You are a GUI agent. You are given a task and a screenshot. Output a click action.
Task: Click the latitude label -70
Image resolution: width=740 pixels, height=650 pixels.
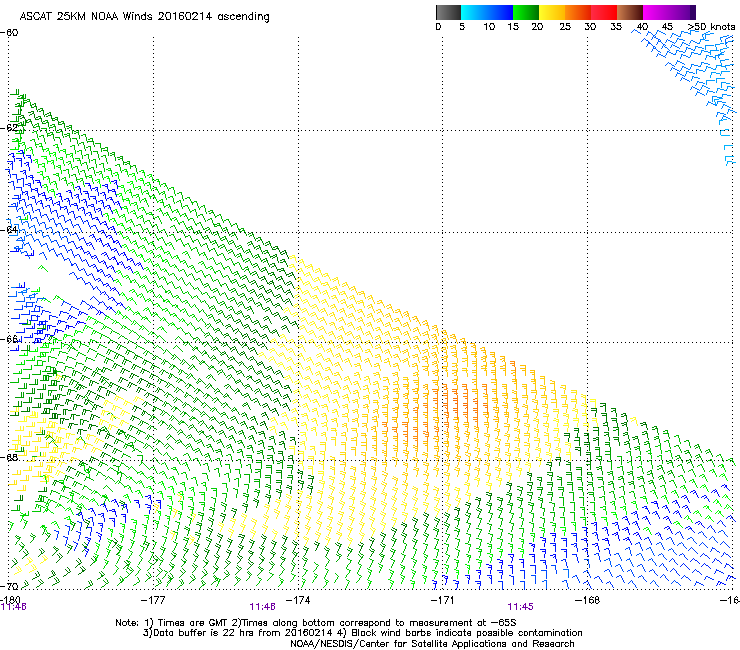coord(9,586)
